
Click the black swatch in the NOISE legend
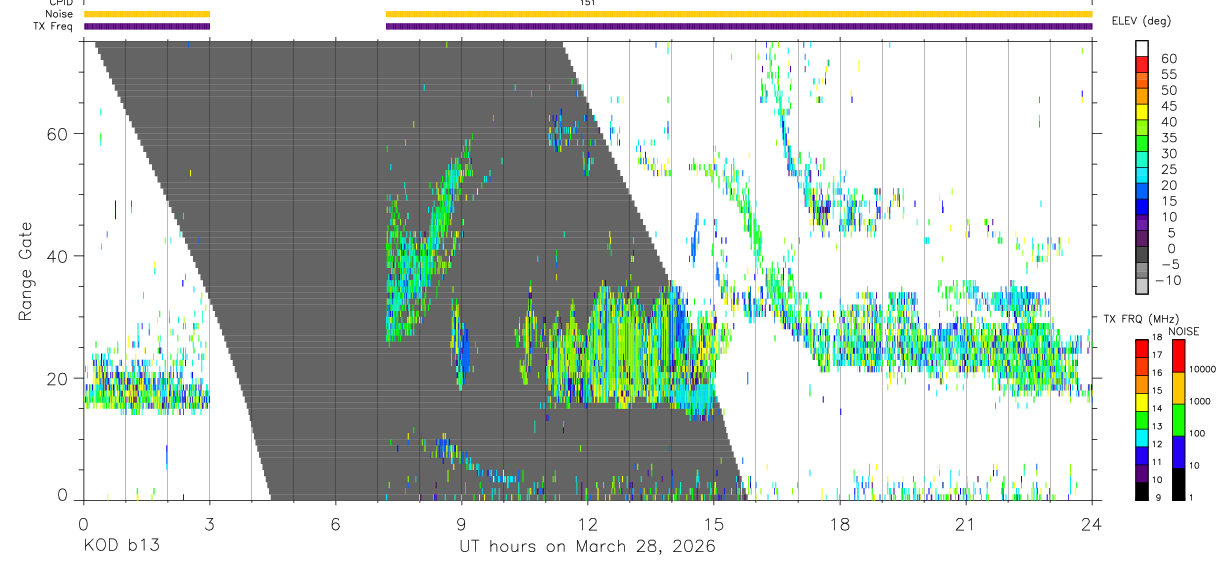[1179, 483]
